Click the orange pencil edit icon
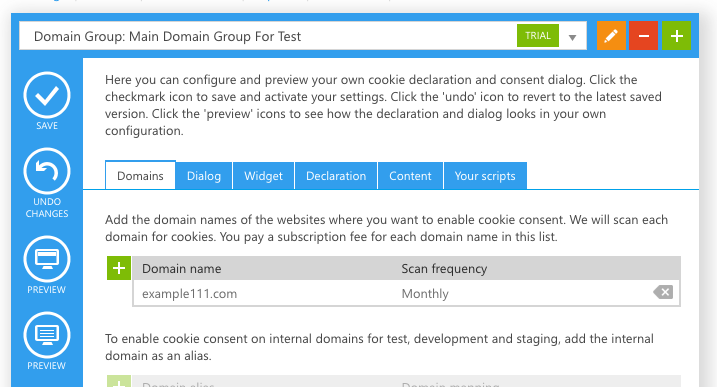 (x=611, y=36)
